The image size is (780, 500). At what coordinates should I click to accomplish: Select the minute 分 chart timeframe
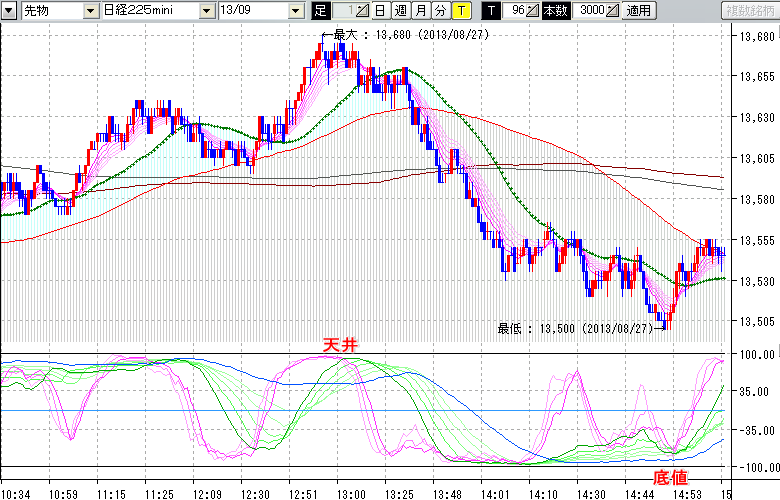440,11
